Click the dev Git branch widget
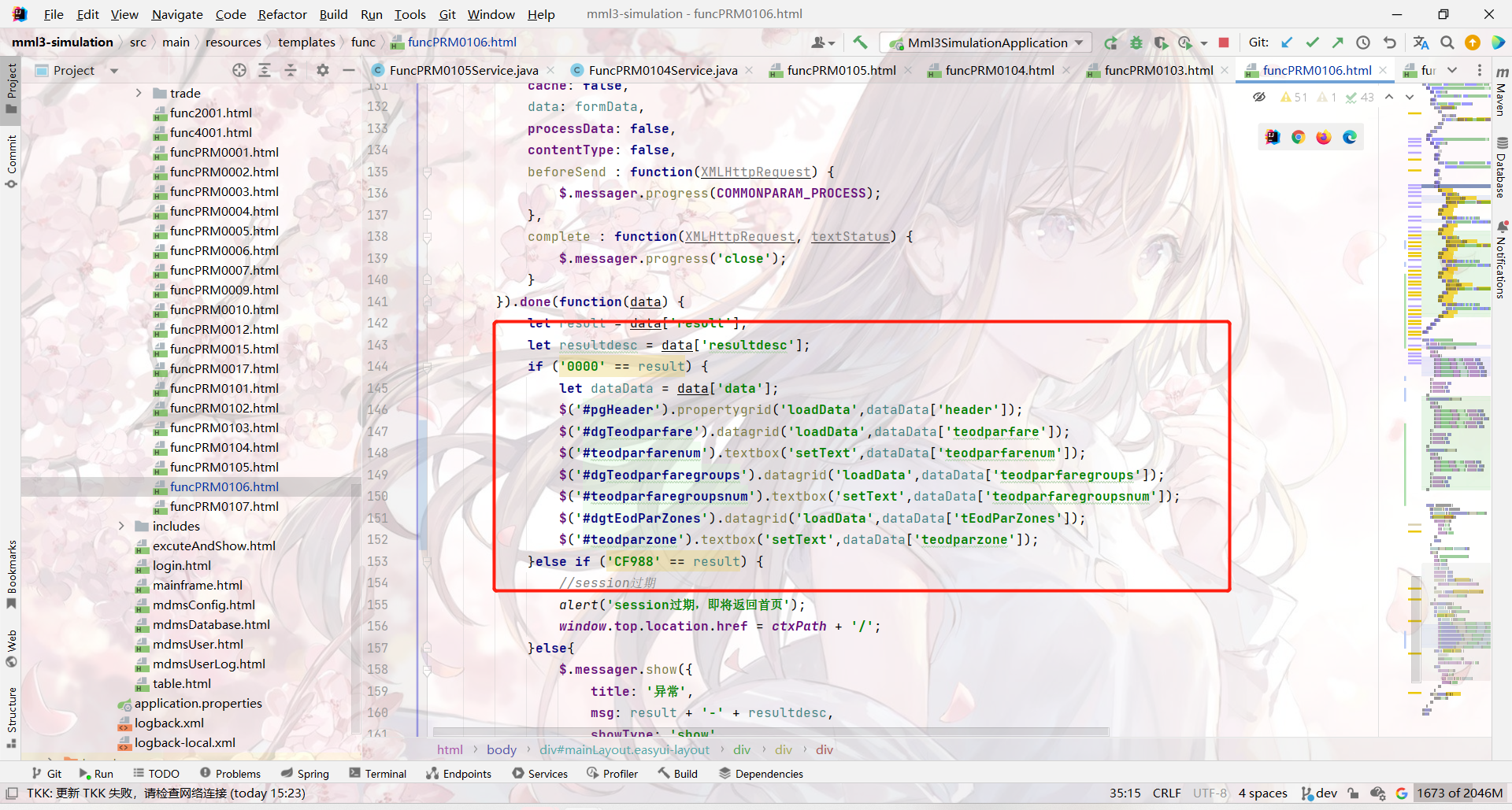 pos(1319,793)
